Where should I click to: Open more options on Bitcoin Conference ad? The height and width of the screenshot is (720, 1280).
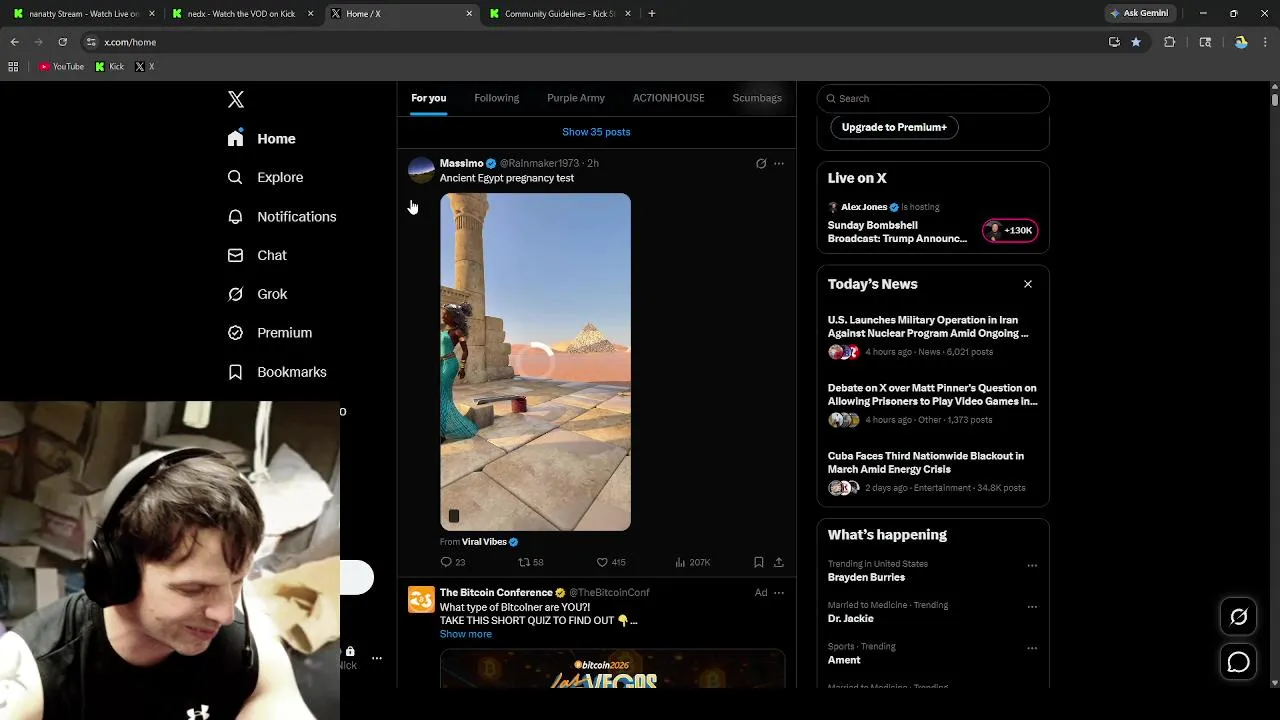point(779,593)
